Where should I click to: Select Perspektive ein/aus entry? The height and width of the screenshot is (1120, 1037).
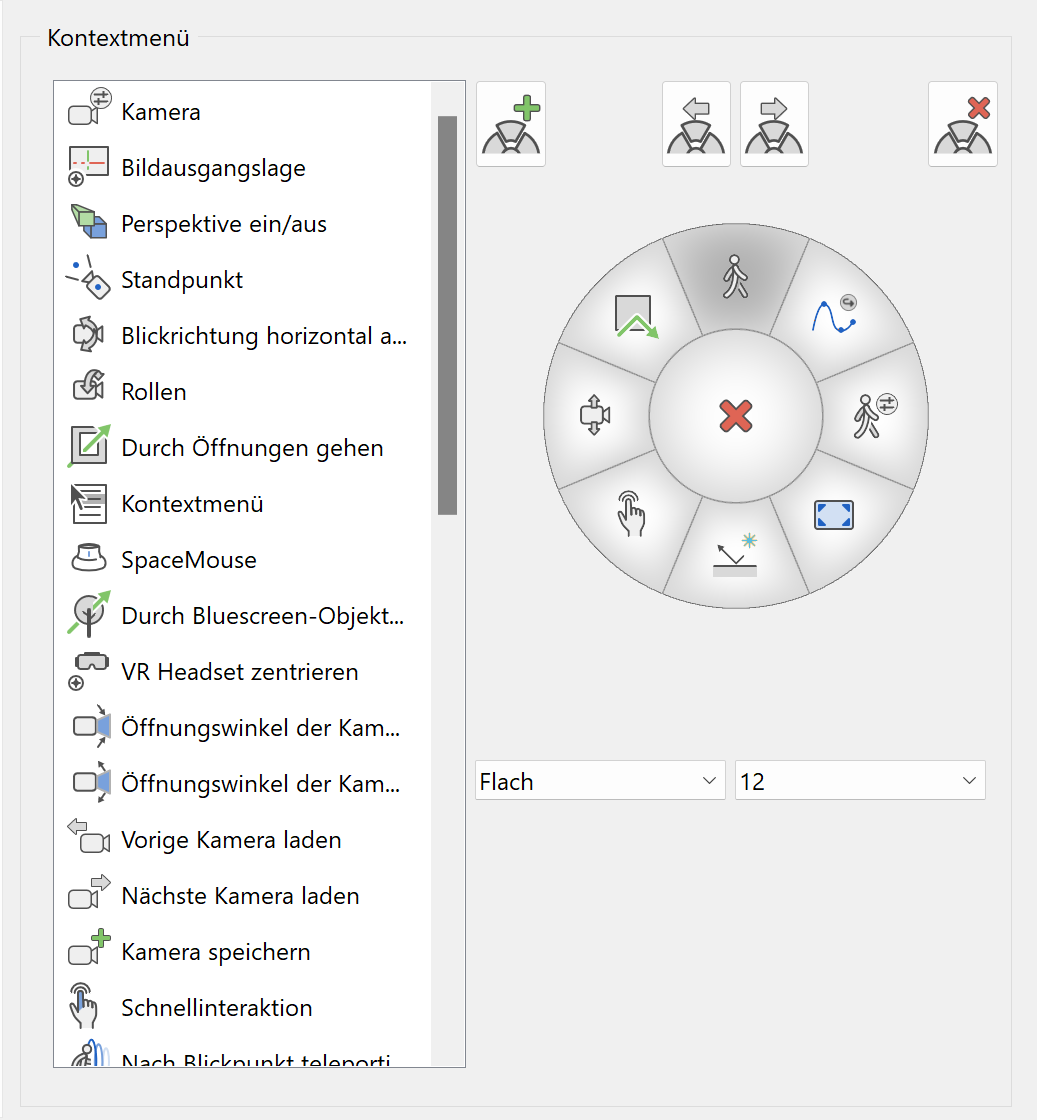(x=242, y=224)
